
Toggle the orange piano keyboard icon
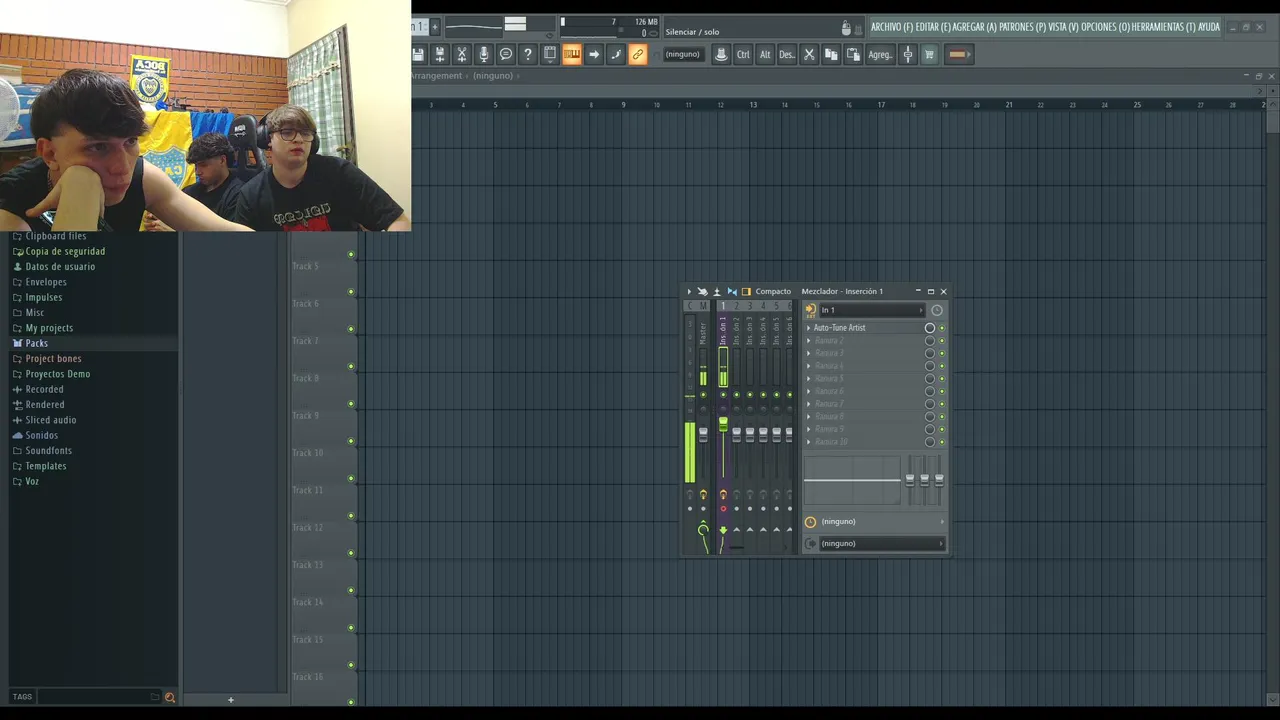pos(572,54)
